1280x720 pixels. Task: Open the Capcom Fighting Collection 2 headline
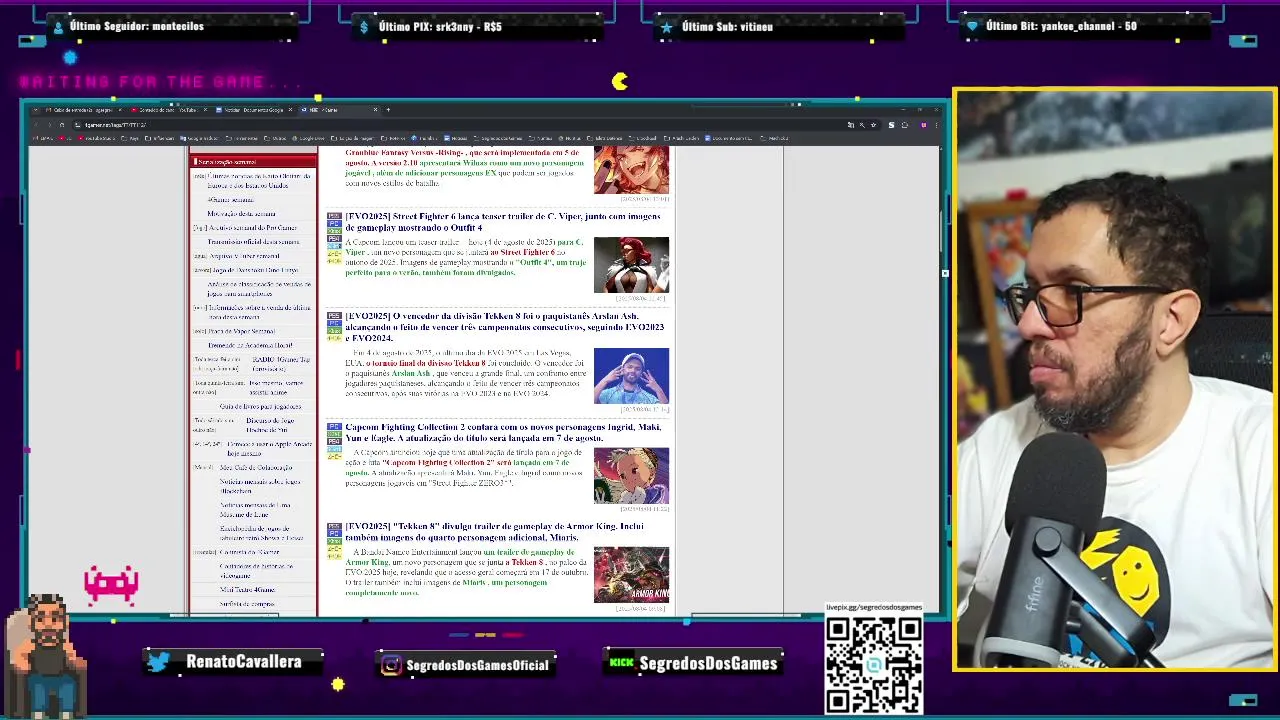click(x=503, y=432)
